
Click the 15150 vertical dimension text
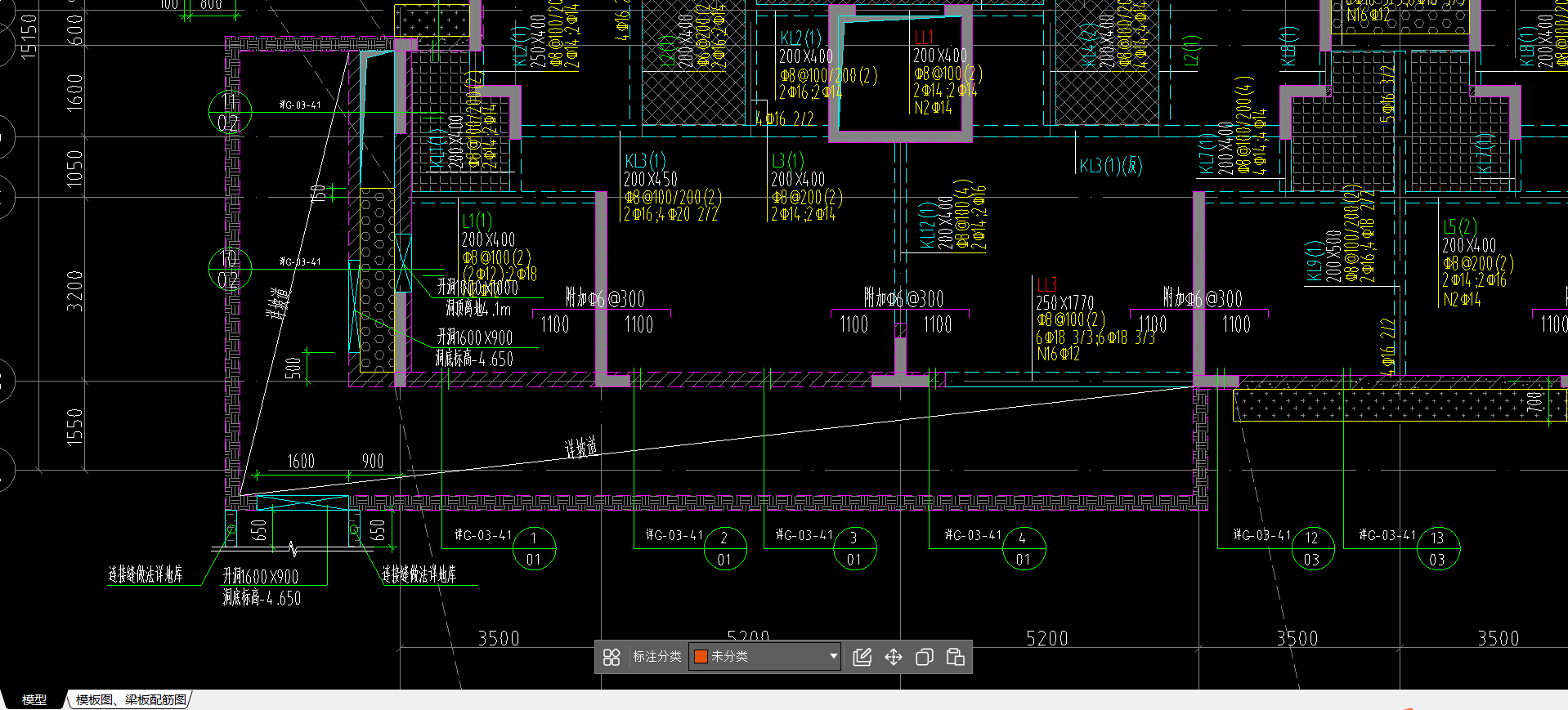29,37
